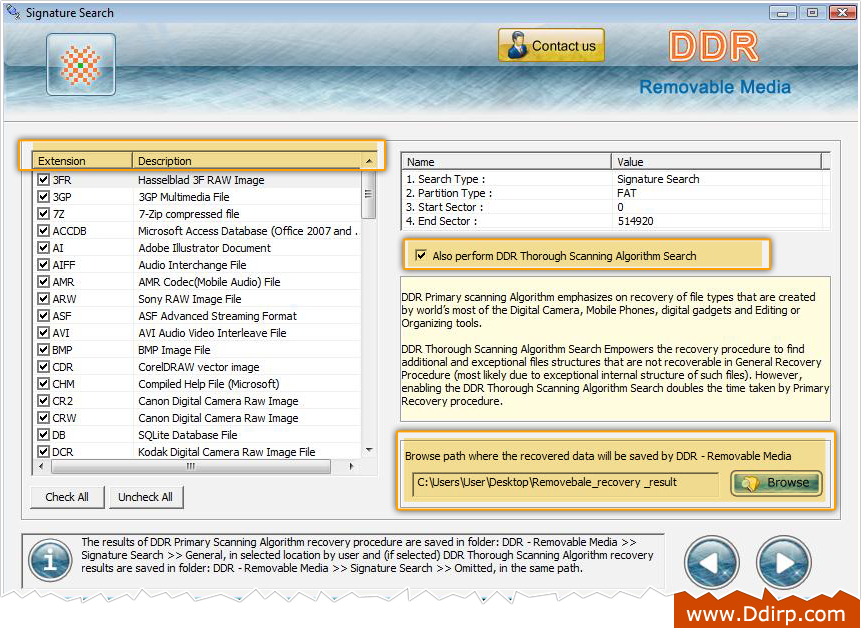861x628 pixels.
Task: Click the extension list scroll down arrow
Action: click(x=369, y=450)
